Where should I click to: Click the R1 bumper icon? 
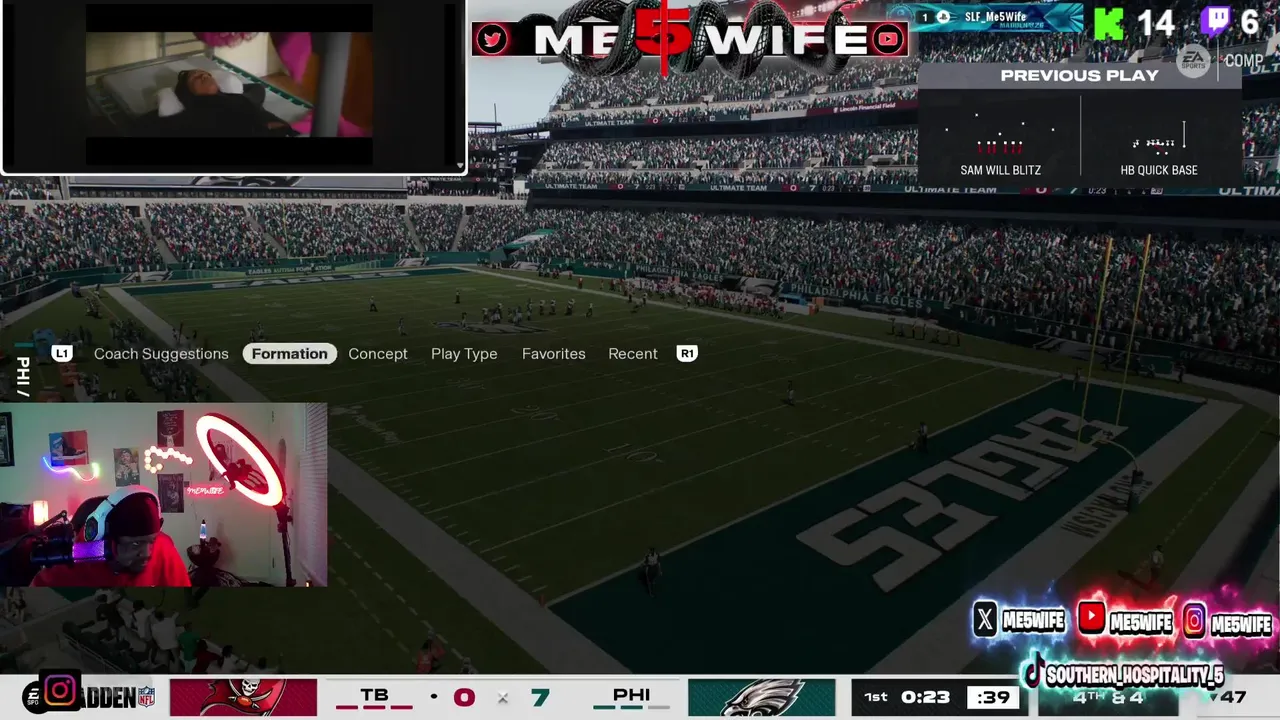point(687,354)
